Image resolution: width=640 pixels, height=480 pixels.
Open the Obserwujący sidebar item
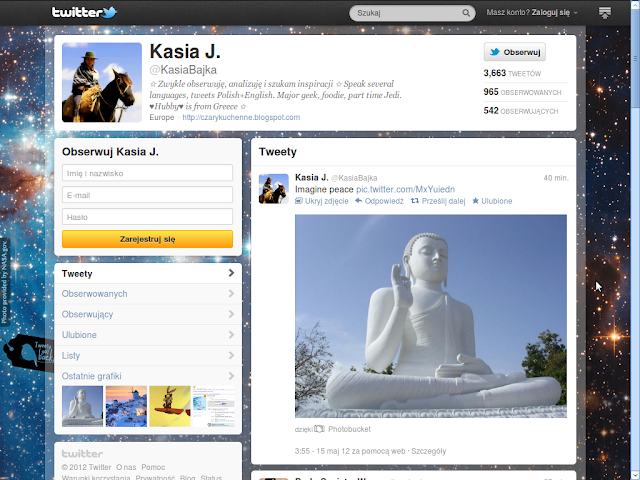pos(148,314)
